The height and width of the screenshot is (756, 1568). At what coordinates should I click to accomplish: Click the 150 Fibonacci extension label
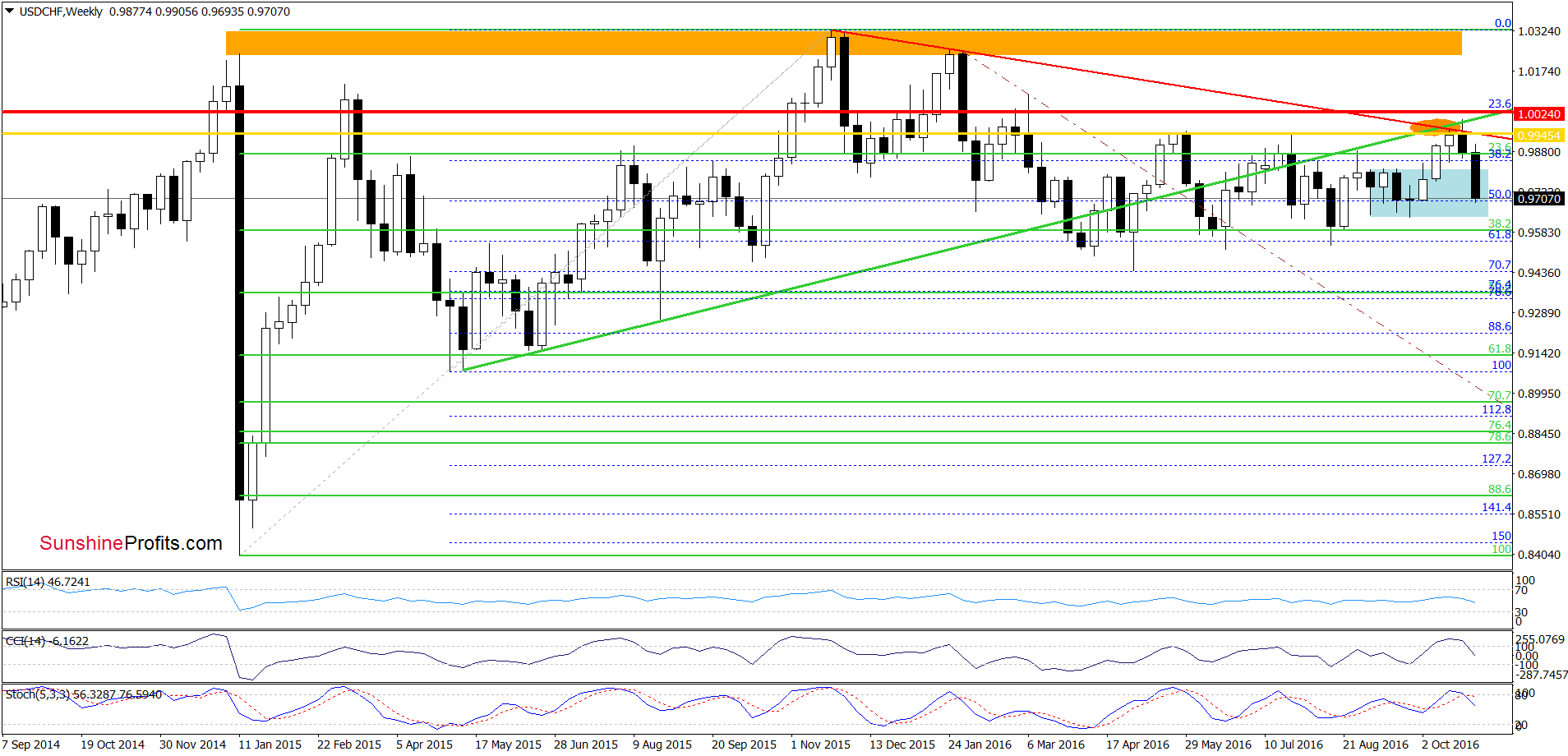pyautogui.click(x=1501, y=536)
